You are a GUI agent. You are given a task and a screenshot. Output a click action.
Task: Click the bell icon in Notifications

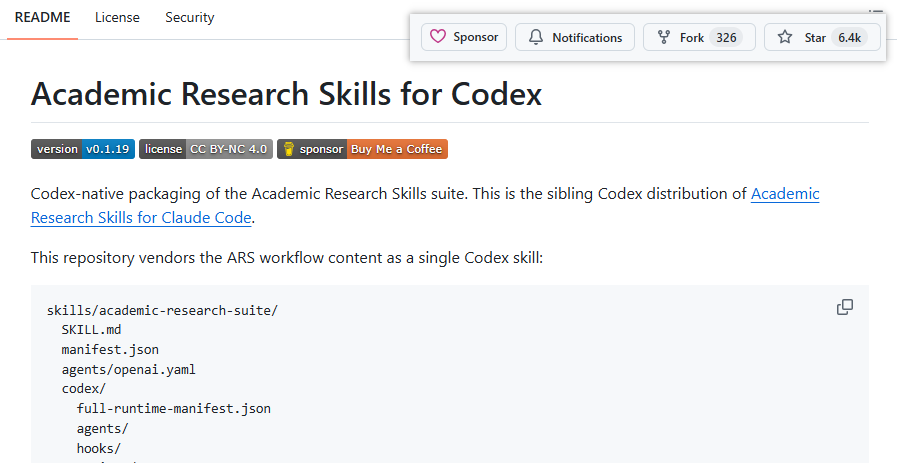pyautogui.click(x=535, y=37)
